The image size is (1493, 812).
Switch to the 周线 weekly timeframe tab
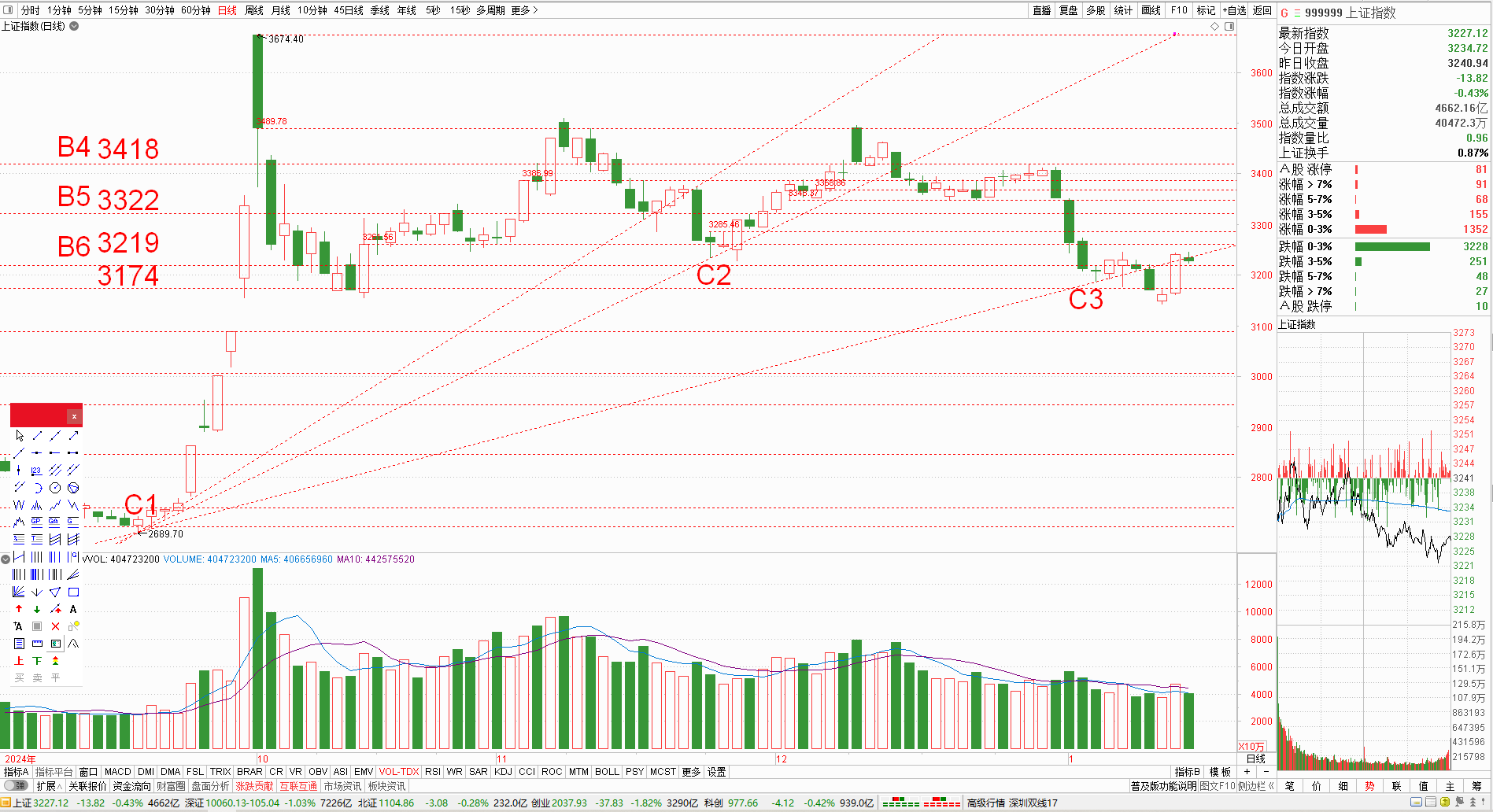pos(254,10)
